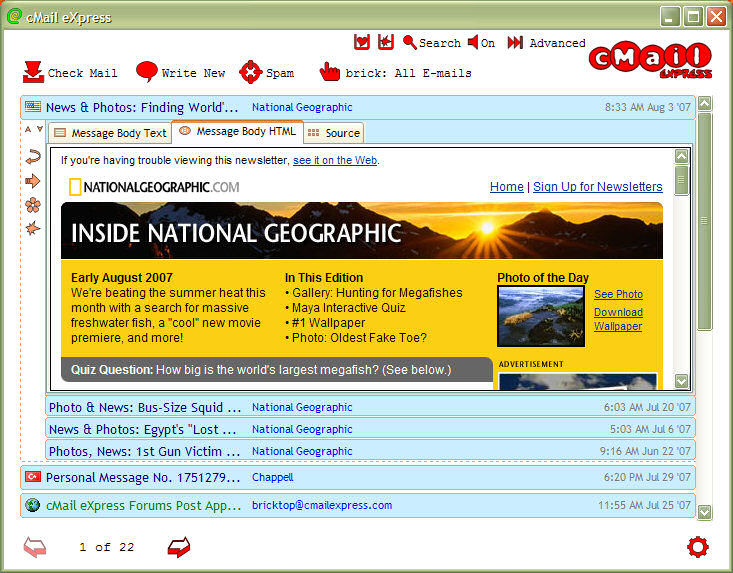The image size is (733, 573).
Task: Click the orange reply curved arrow icon
Action: click(x=33, y=157)
